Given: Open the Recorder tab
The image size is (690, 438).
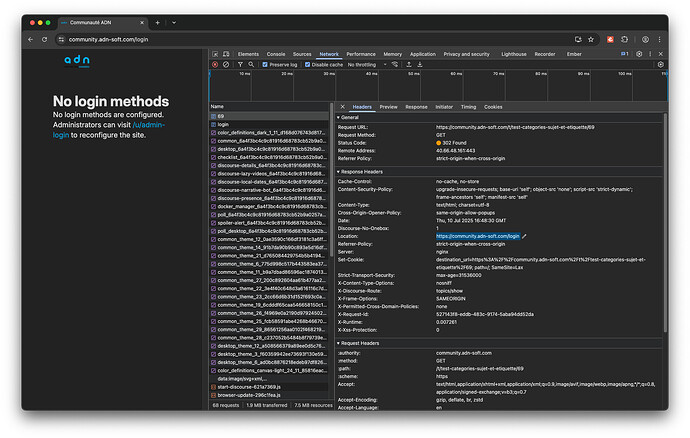Looking at the screenshot, I should click(545, 54).
